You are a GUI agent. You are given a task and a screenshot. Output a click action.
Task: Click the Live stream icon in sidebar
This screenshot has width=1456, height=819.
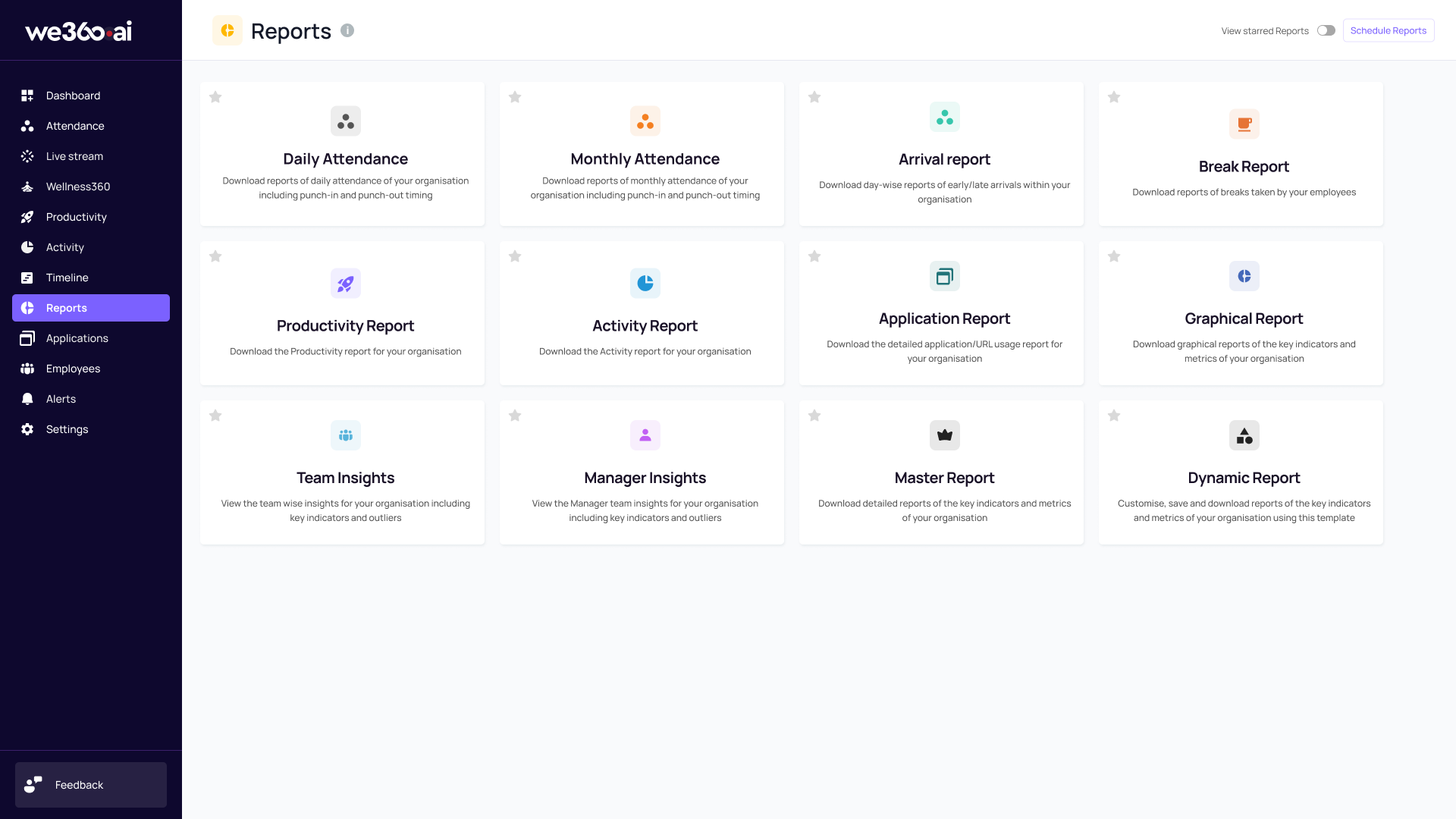click(x=27, y=156)
